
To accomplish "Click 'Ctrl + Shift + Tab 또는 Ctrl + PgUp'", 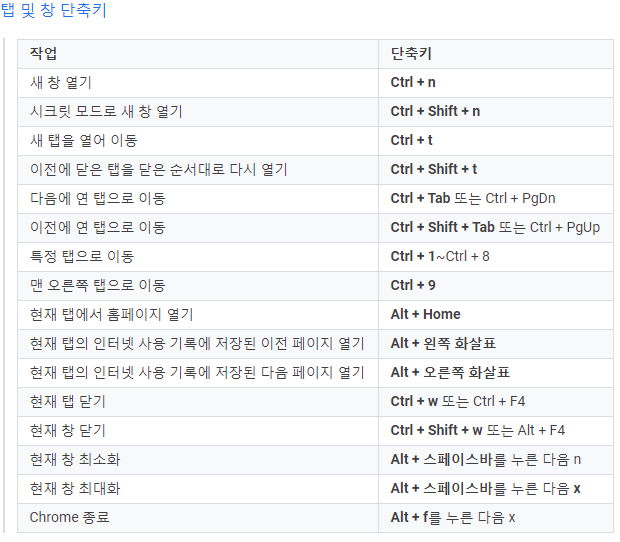I will (495, 227).
